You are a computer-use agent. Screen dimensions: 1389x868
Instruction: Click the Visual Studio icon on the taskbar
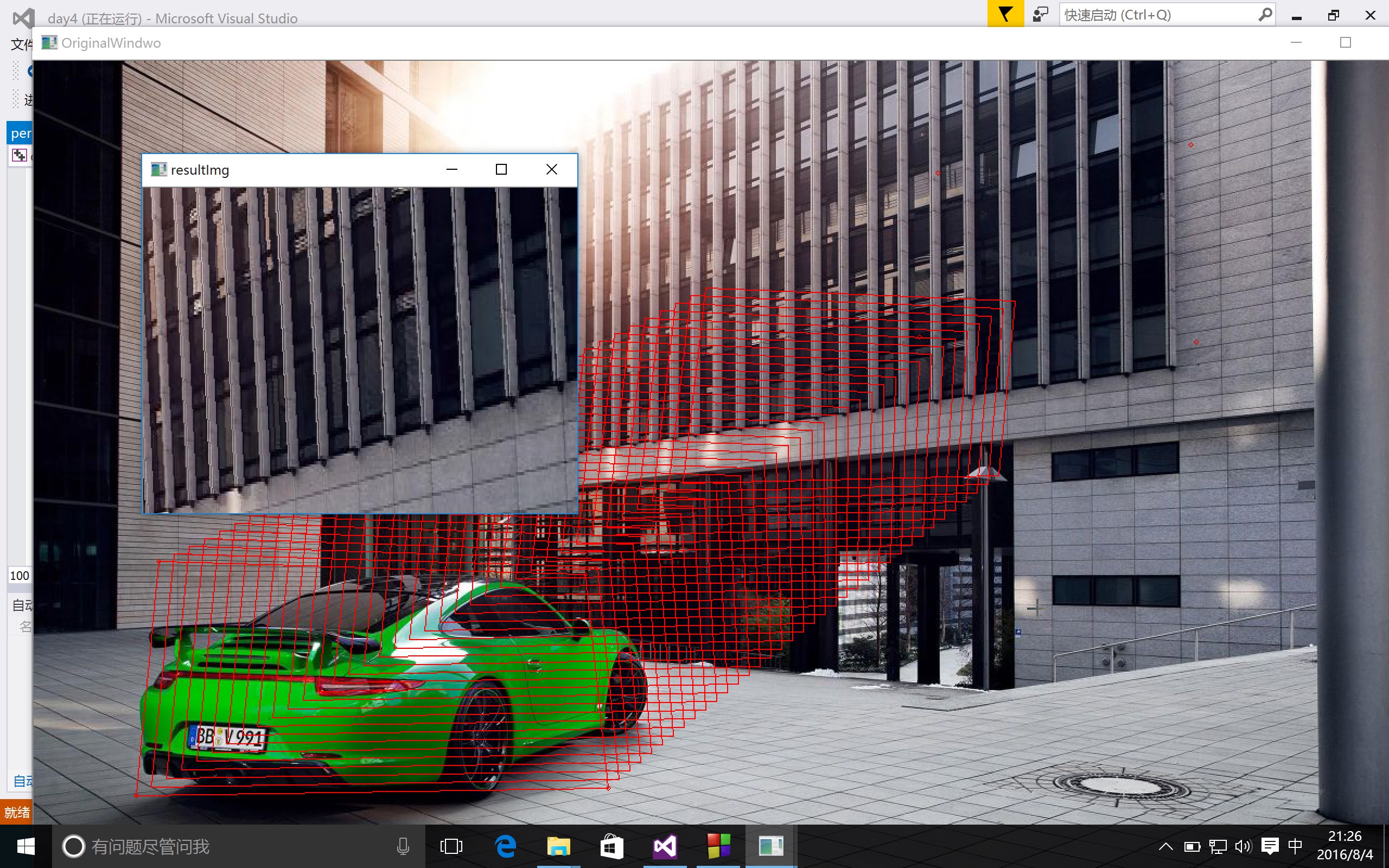(664, 846)
